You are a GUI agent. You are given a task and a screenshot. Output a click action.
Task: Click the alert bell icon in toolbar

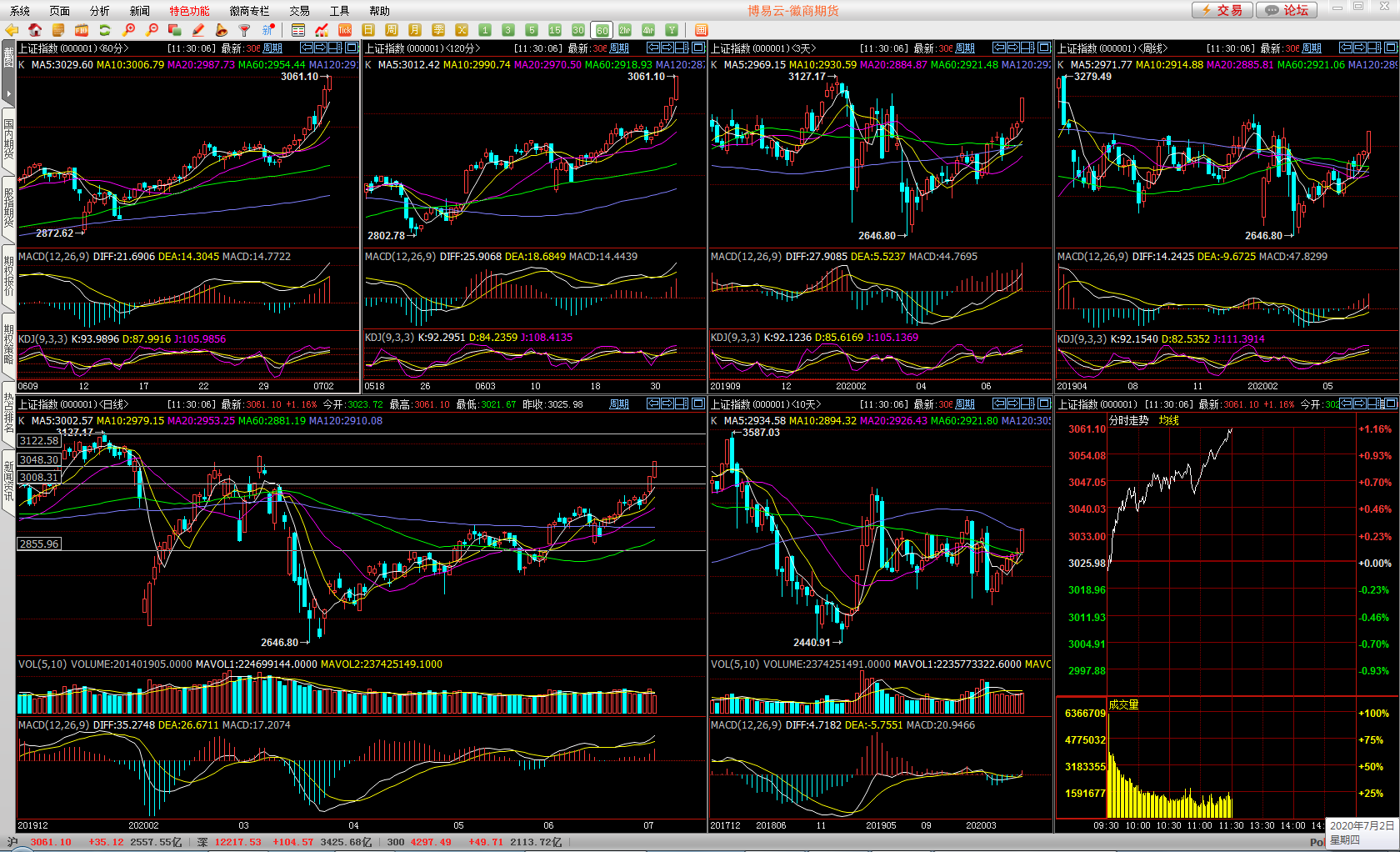tap(222, 30)
